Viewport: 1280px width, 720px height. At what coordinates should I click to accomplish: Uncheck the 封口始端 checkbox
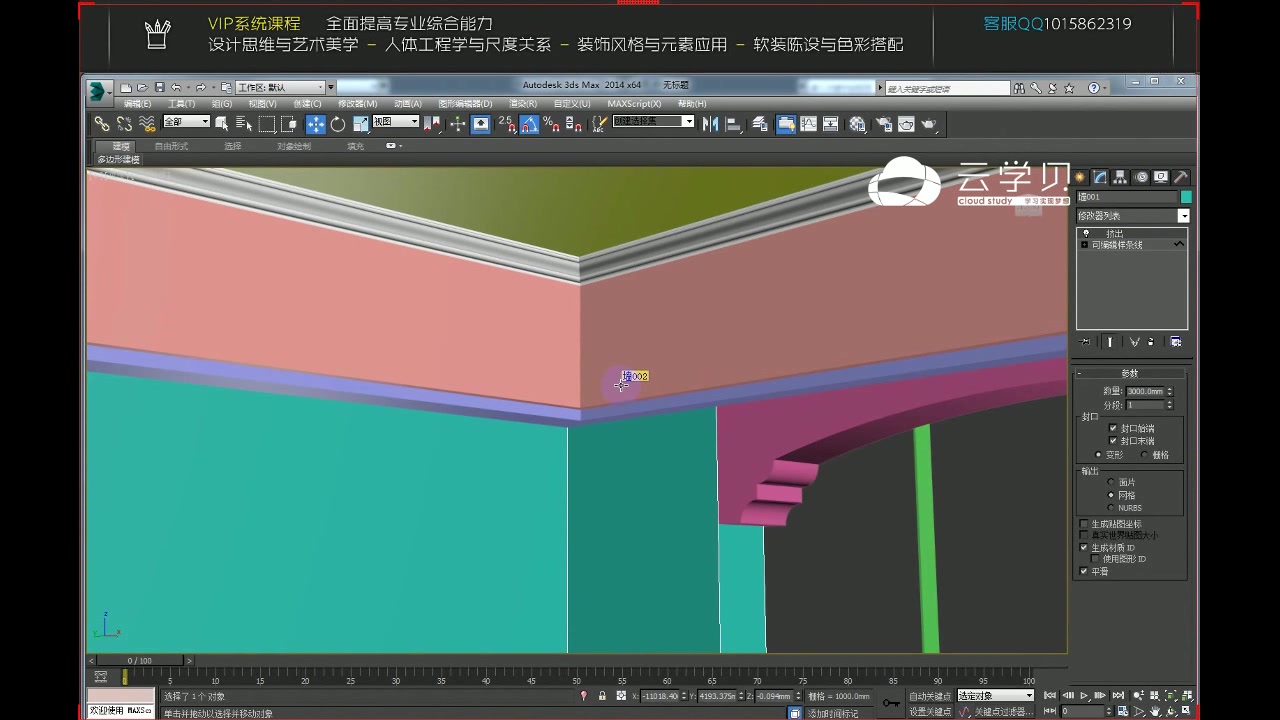pos(1112,428)
